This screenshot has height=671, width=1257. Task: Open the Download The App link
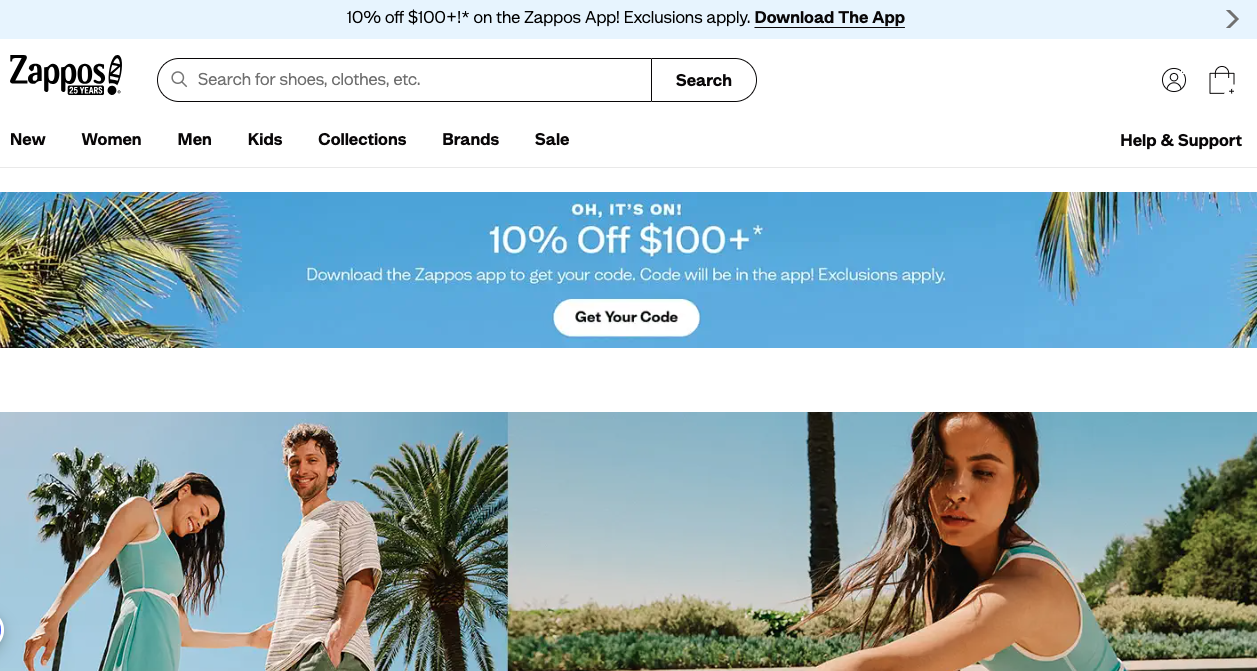[829, 17]
